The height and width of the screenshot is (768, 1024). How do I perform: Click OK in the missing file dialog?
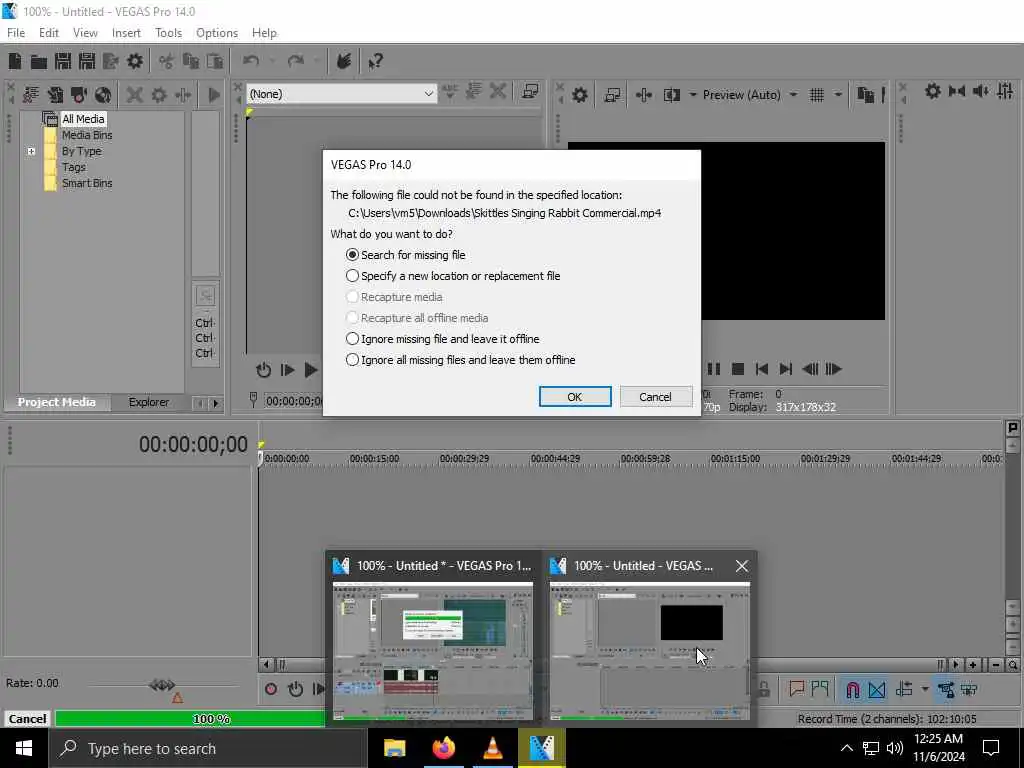click(x=575, y=396)
